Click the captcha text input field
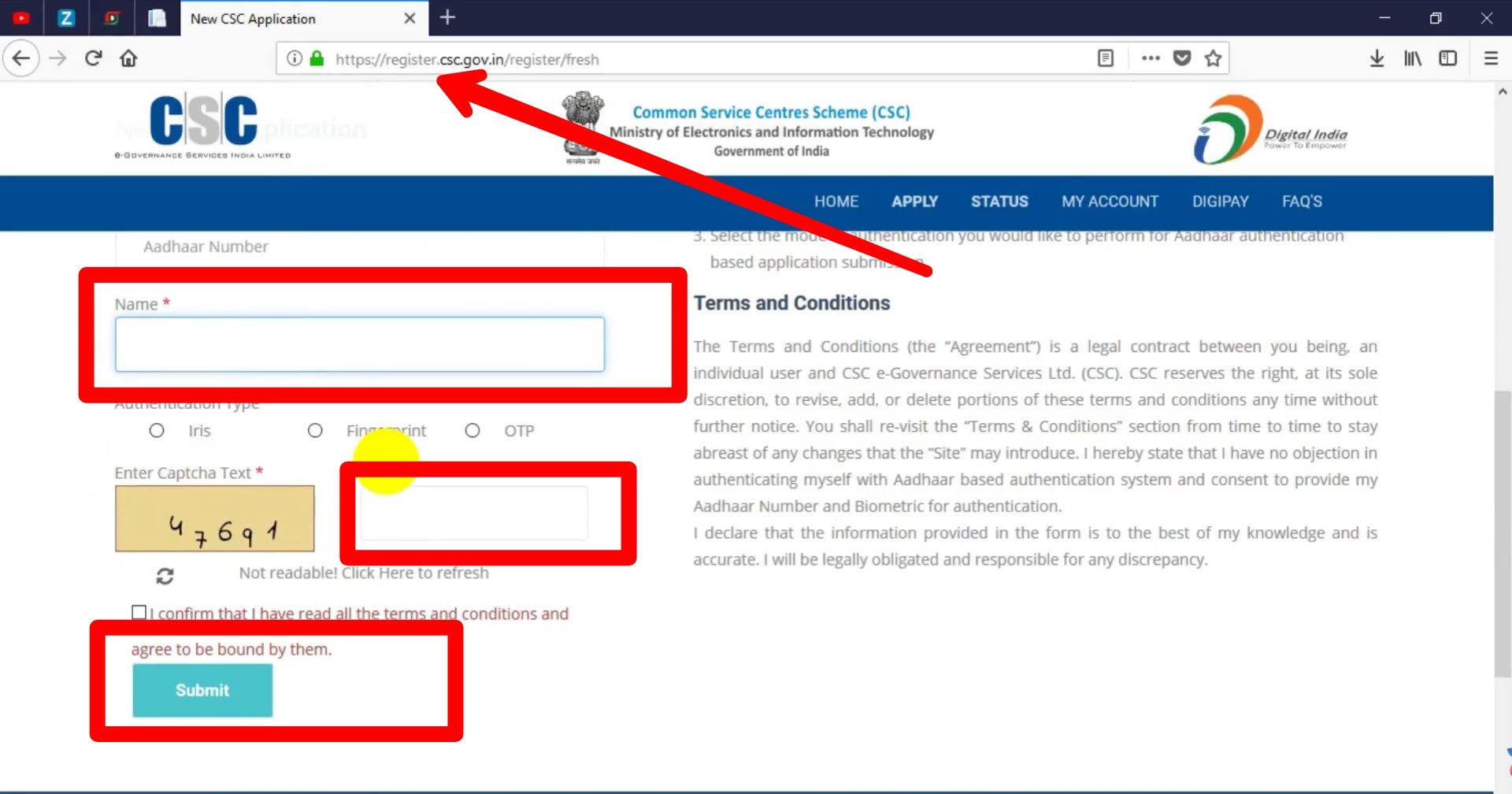 tap(473, 514)
